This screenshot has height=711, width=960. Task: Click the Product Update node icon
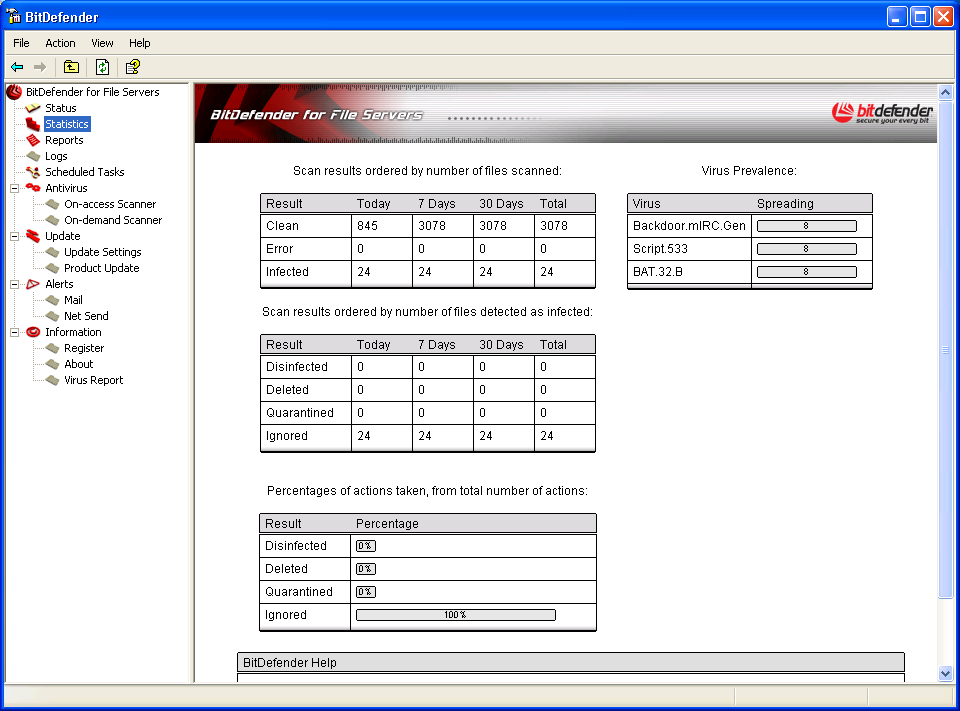[53, 268]
